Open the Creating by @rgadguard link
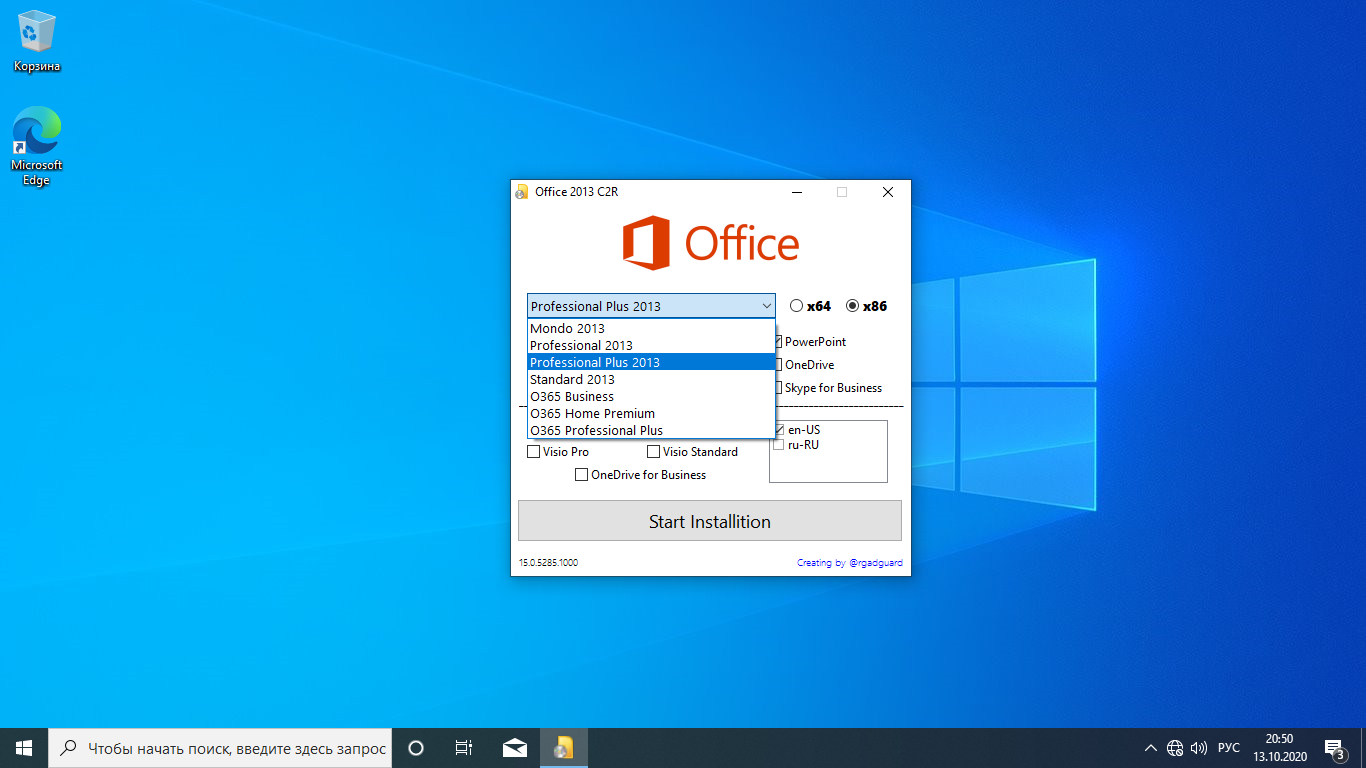This screenshot has width=1366, height=768. pos(850,563)
